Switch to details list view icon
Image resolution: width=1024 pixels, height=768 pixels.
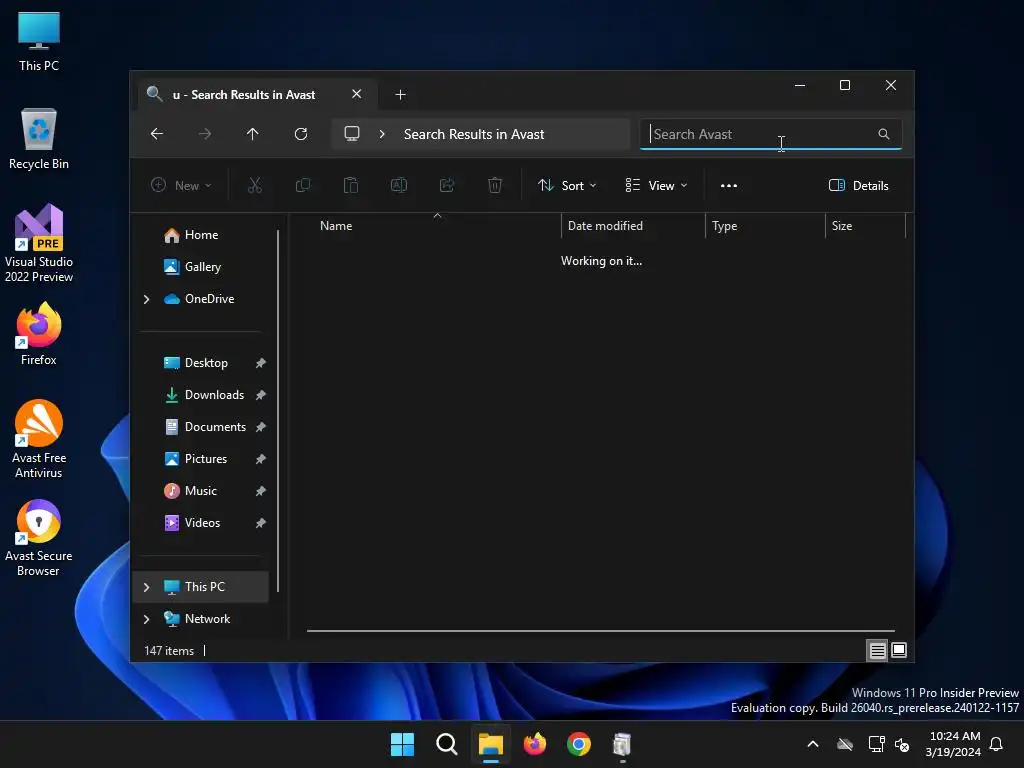click(877, 650)
